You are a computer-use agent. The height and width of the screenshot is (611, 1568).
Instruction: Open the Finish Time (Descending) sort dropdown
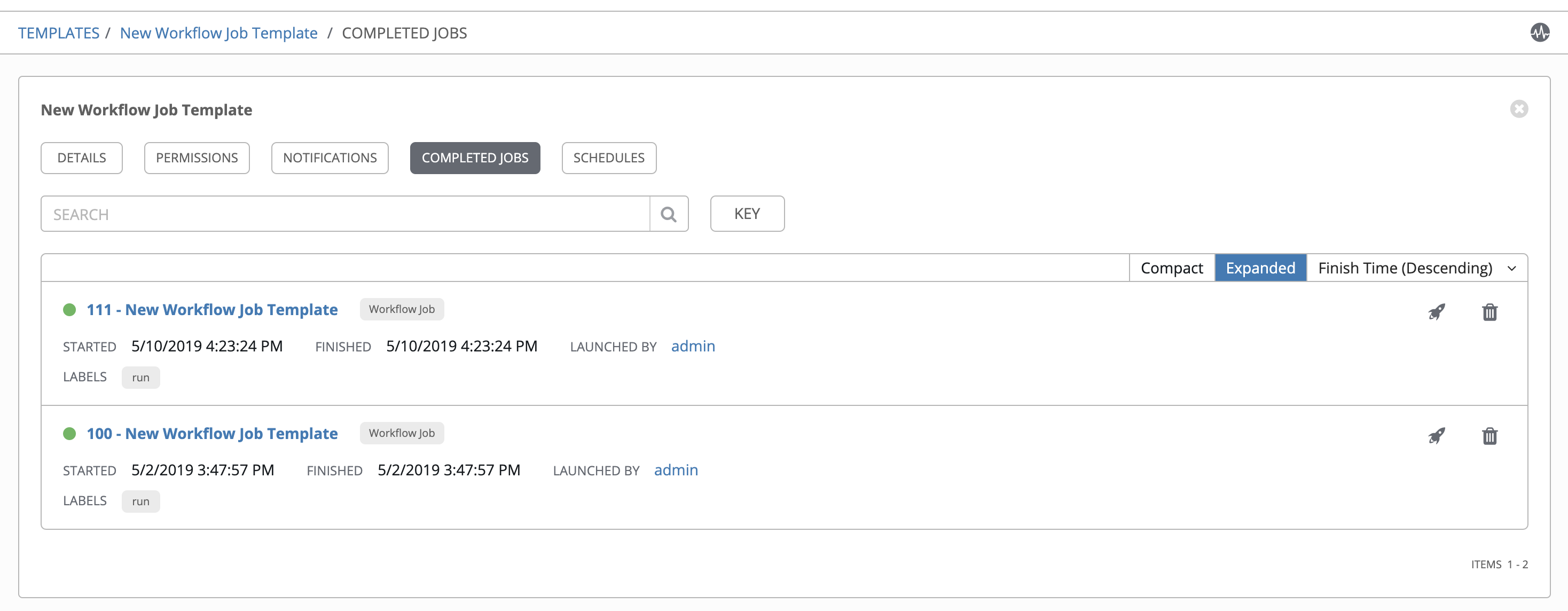pyautogui.click(x=1416, y=268)
